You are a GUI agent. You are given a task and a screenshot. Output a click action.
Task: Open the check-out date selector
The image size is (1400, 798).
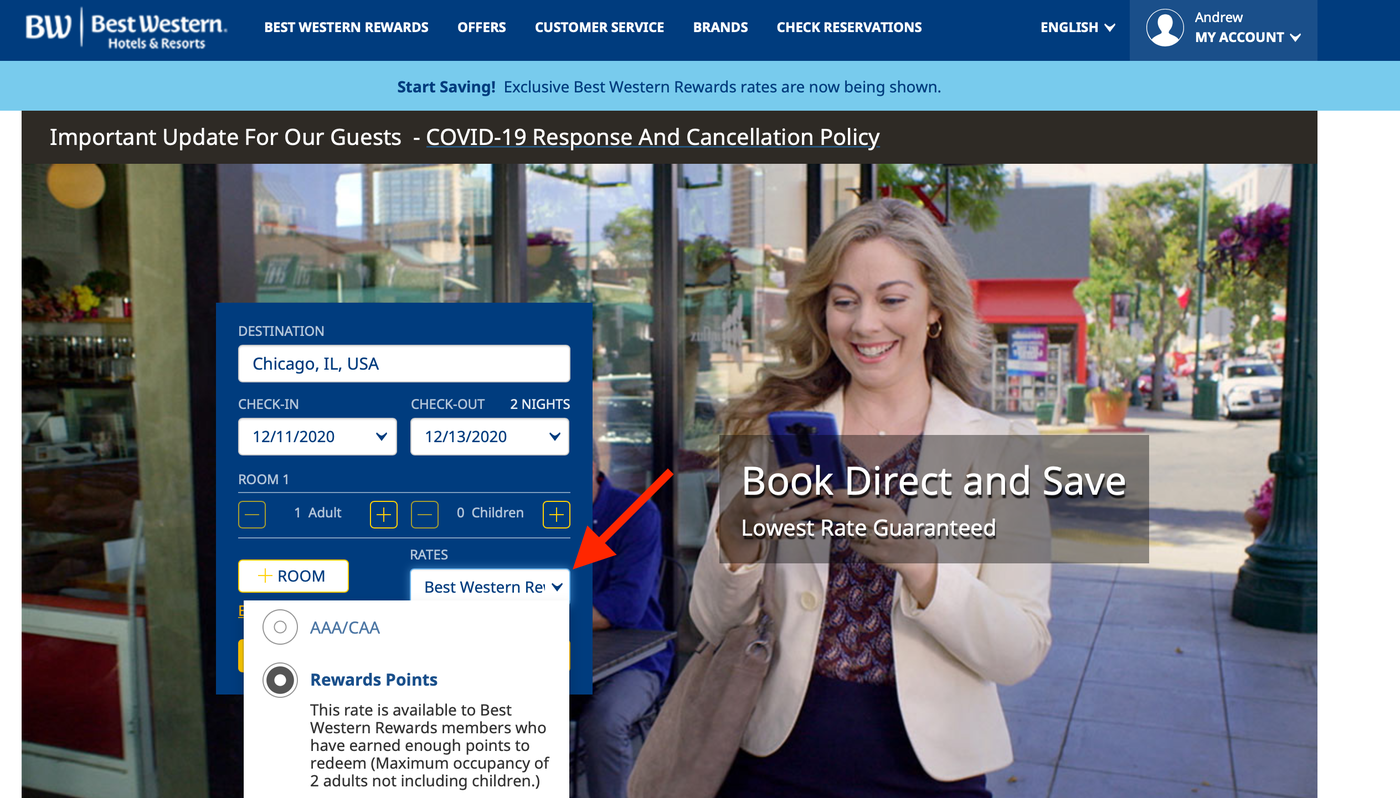tap(489, 436)
